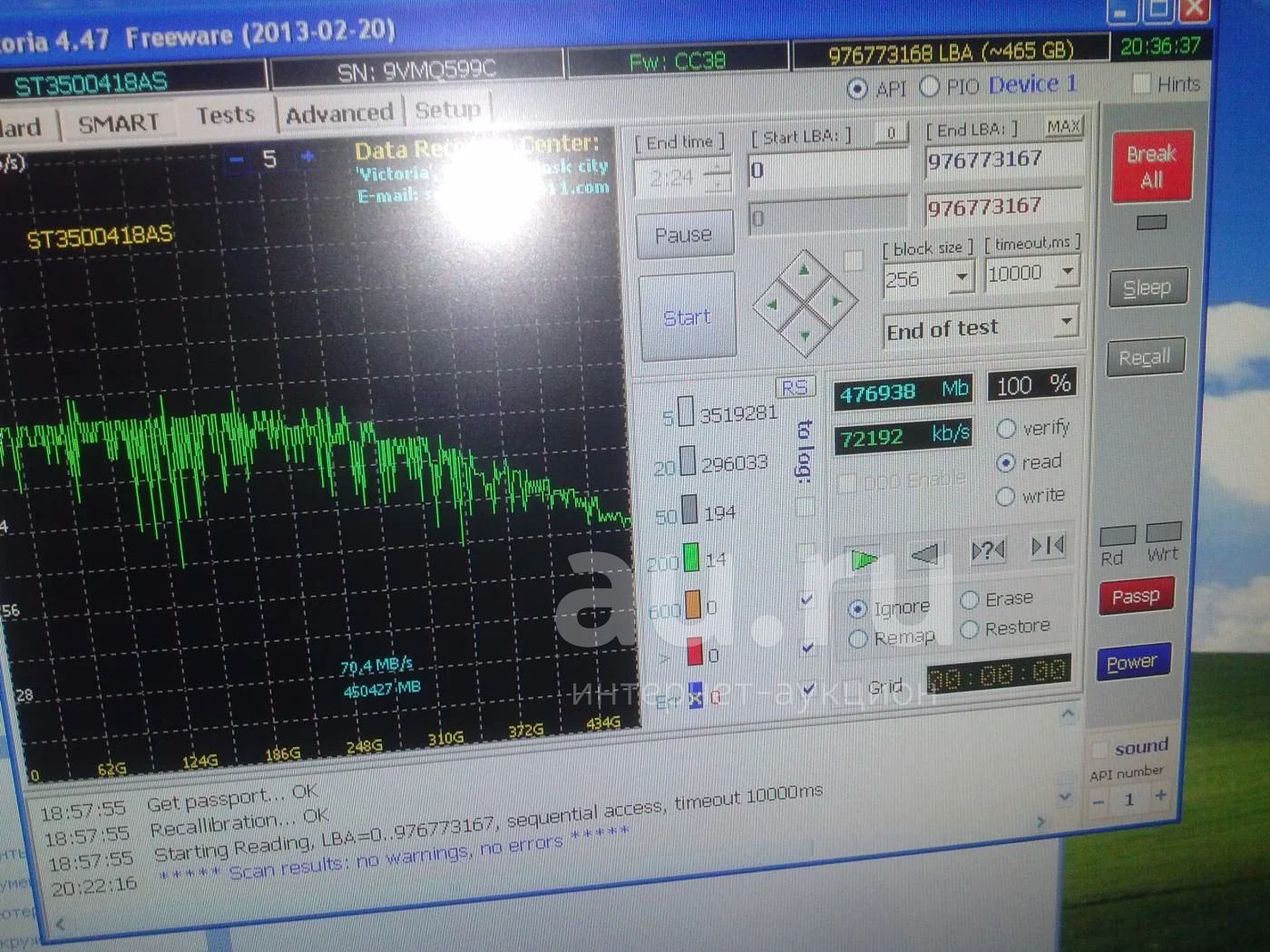Image resolution: width=1270 pixels, height=952 pixels.
Task: Click the red Passp button
Action: point(1136,597)
